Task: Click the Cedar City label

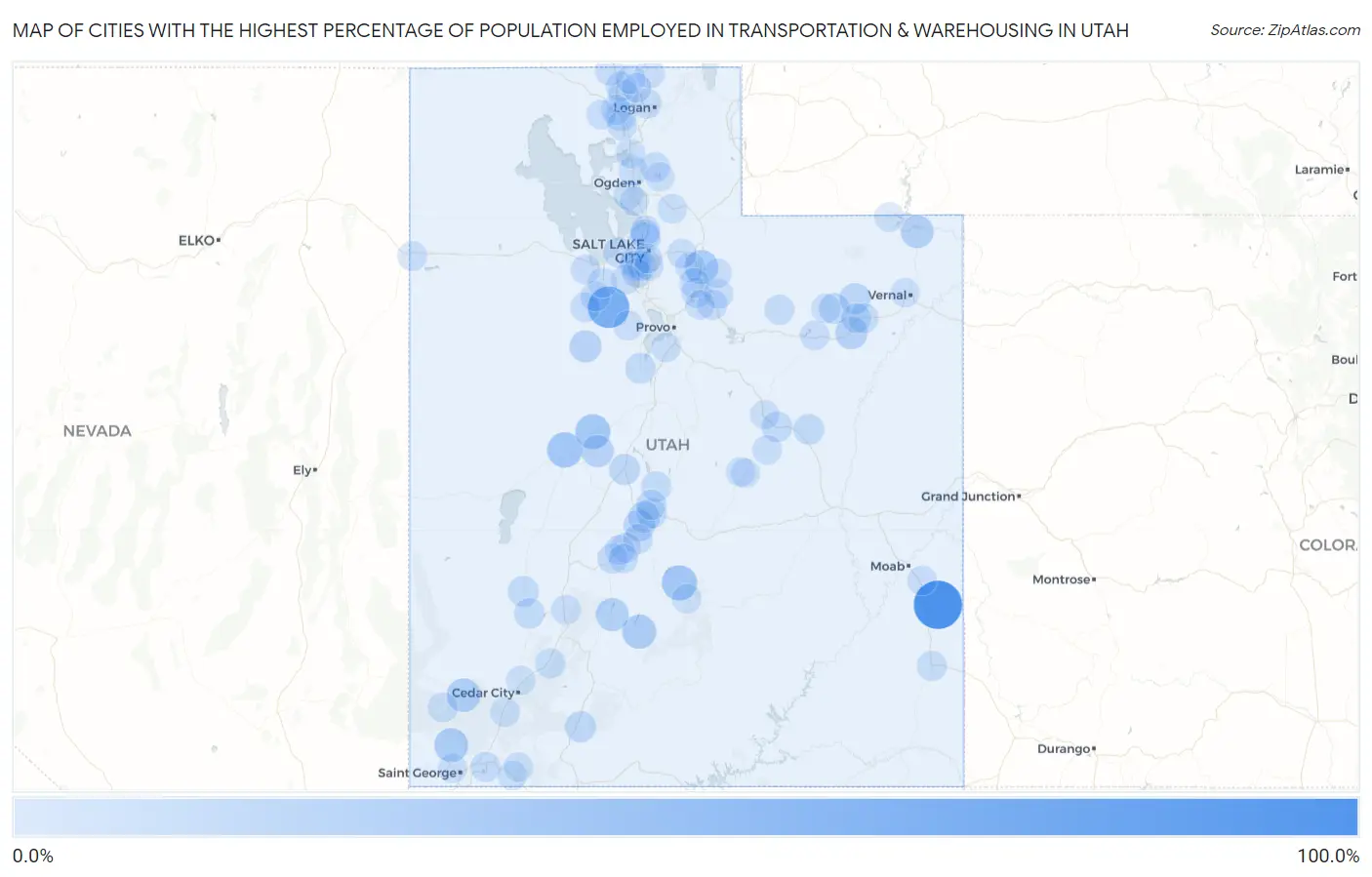Action: (485, 693)
